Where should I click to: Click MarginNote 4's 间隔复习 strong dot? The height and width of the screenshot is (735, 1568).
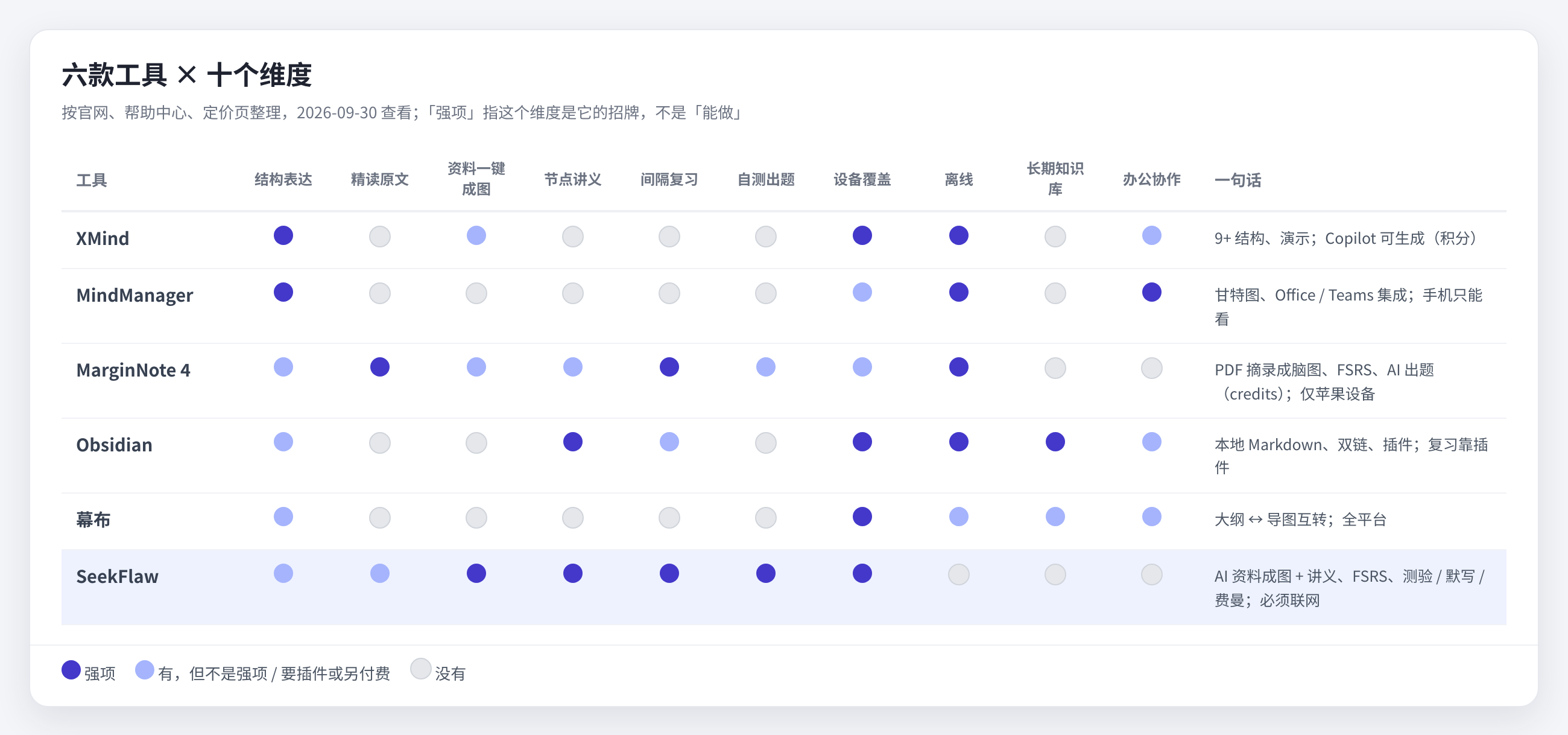tap(669, 368)
